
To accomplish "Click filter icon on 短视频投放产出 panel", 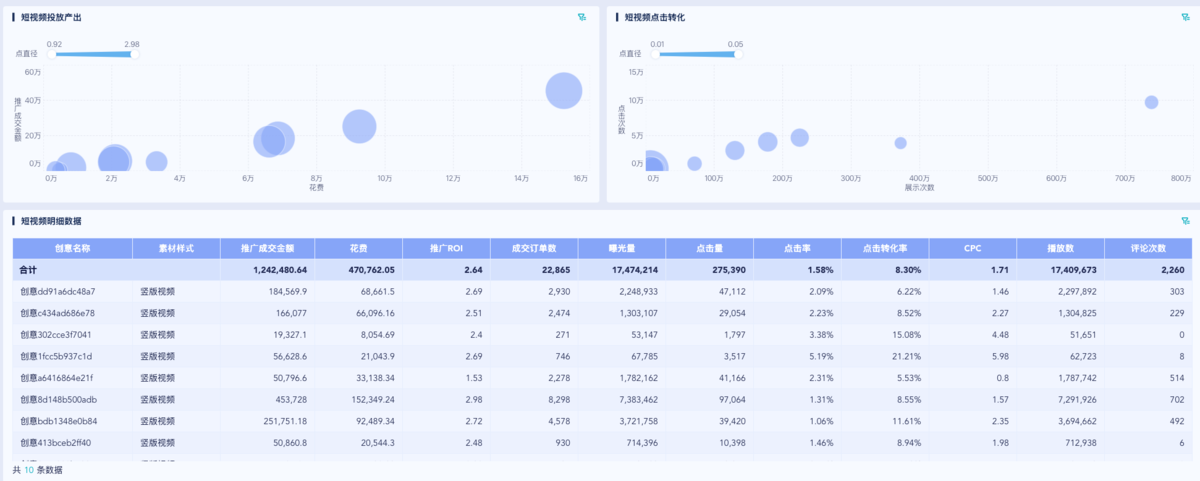I will pos(582,17).
